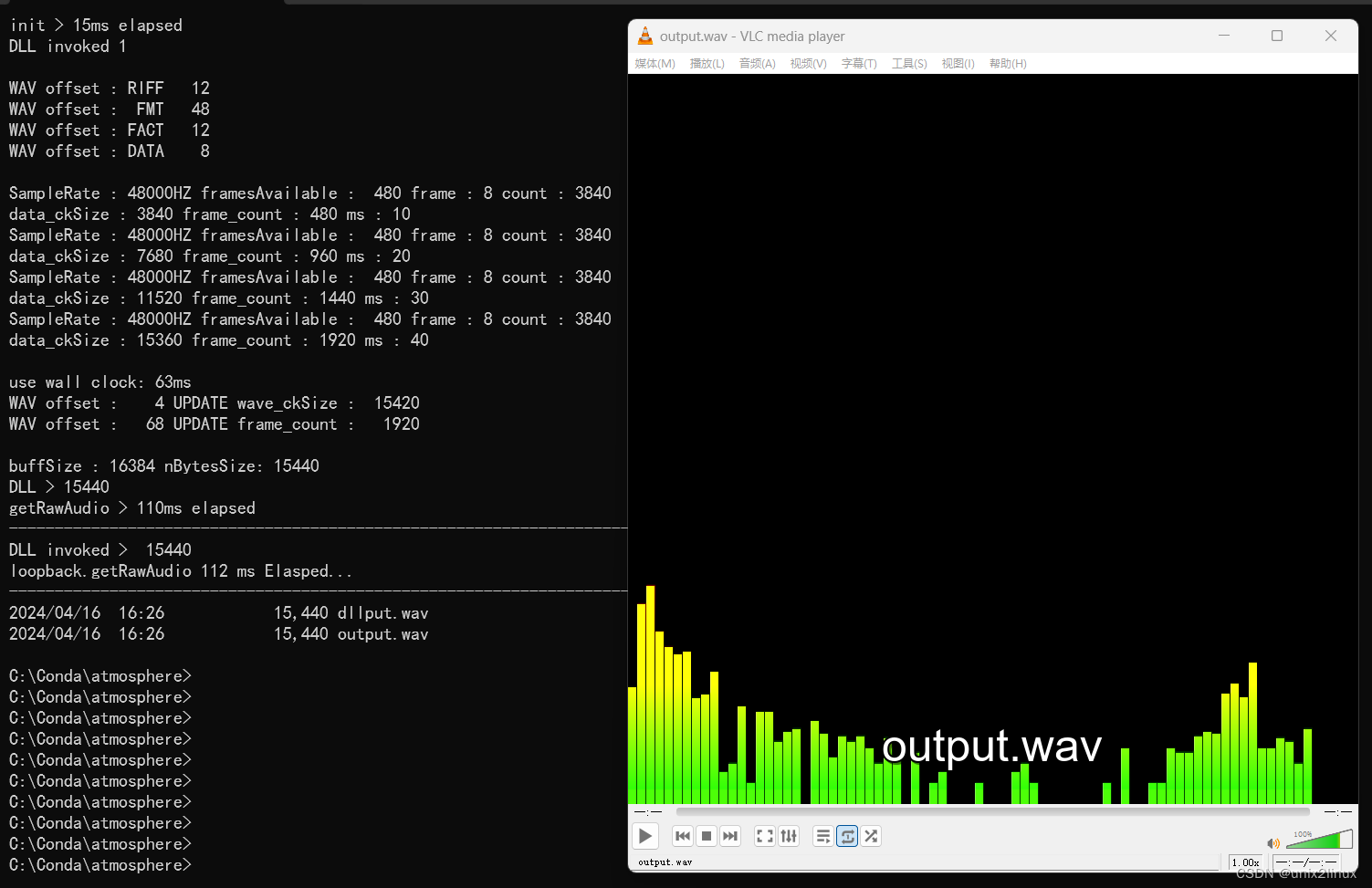Click 'dllput.wav' filename in terminal

click(382, 612)
